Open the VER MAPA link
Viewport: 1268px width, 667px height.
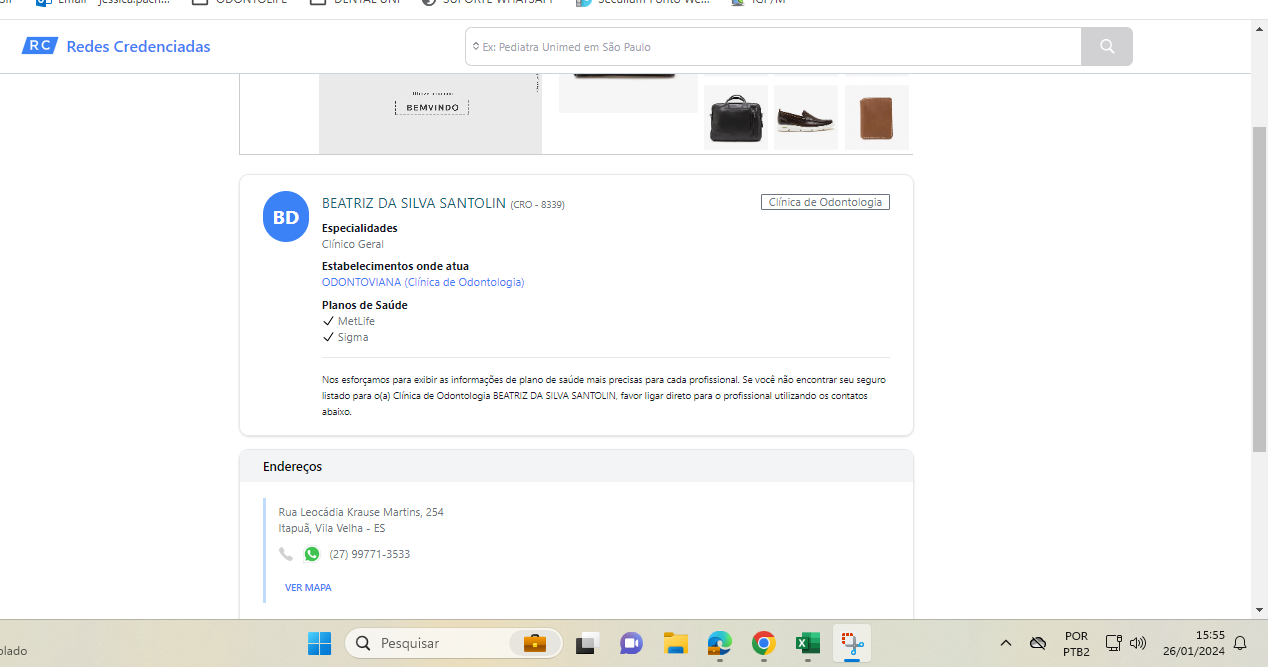tap(308, 588)
